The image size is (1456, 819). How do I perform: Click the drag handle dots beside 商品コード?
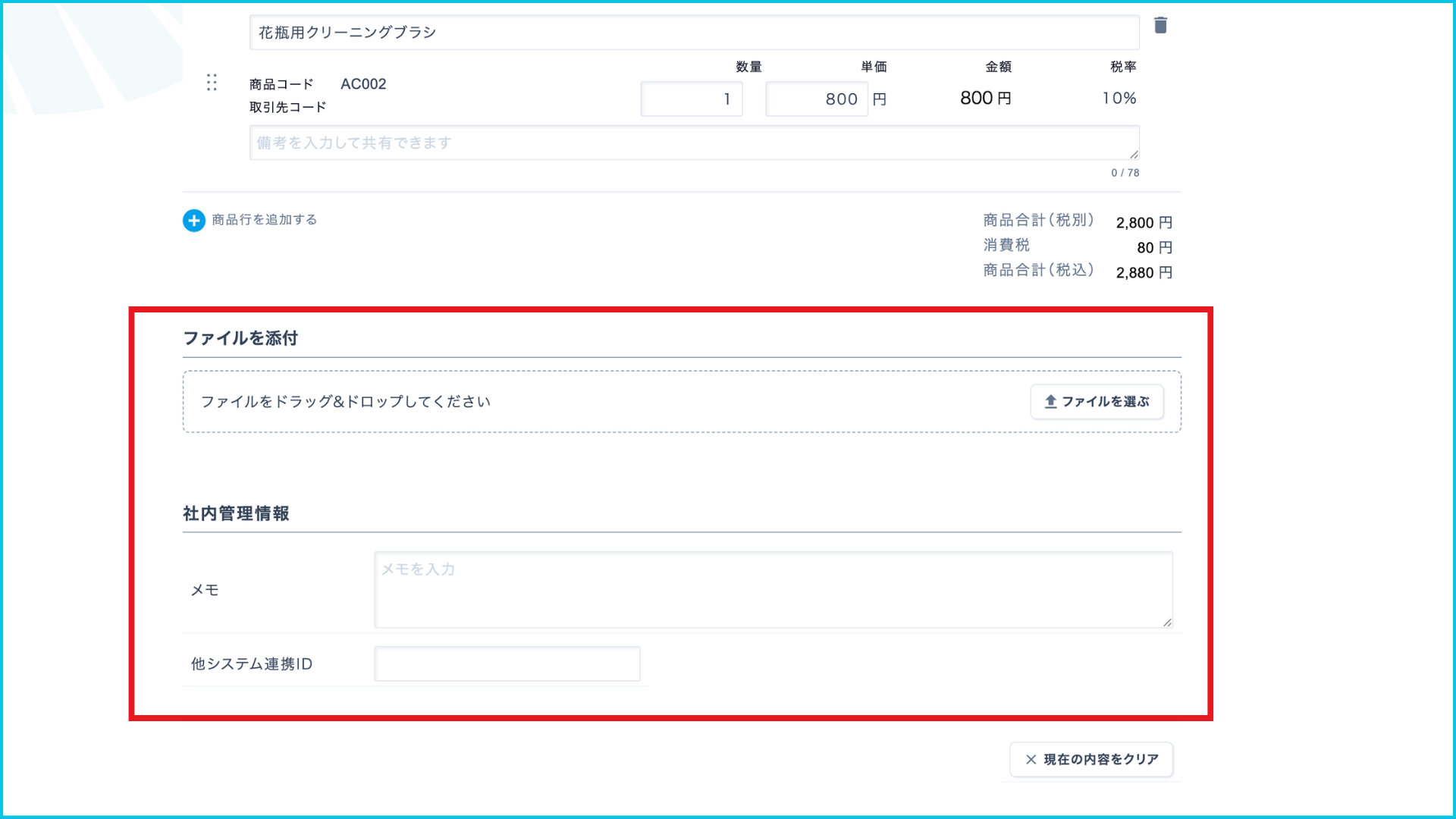point(212,83)
